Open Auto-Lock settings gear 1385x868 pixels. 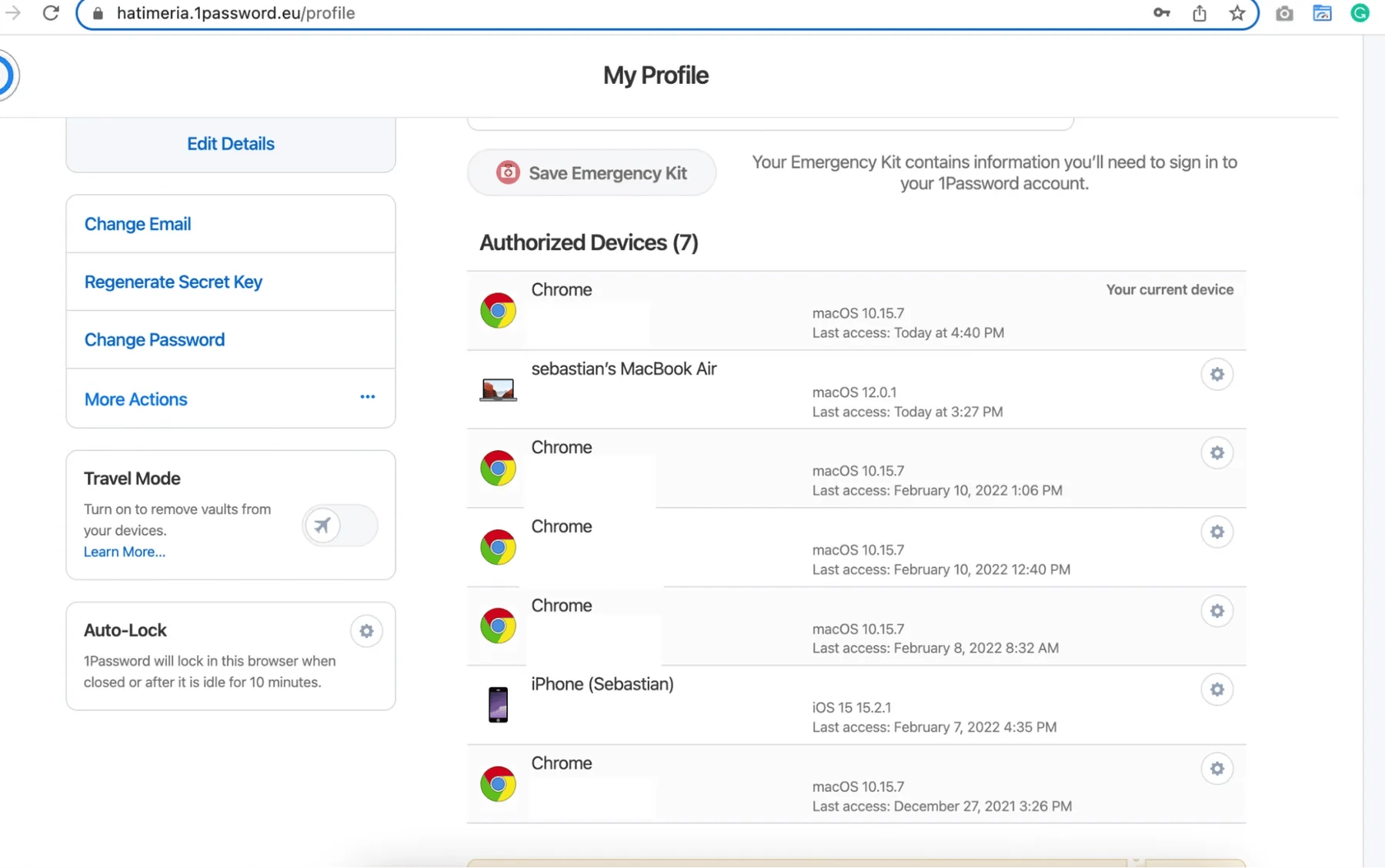pos(366,631)
